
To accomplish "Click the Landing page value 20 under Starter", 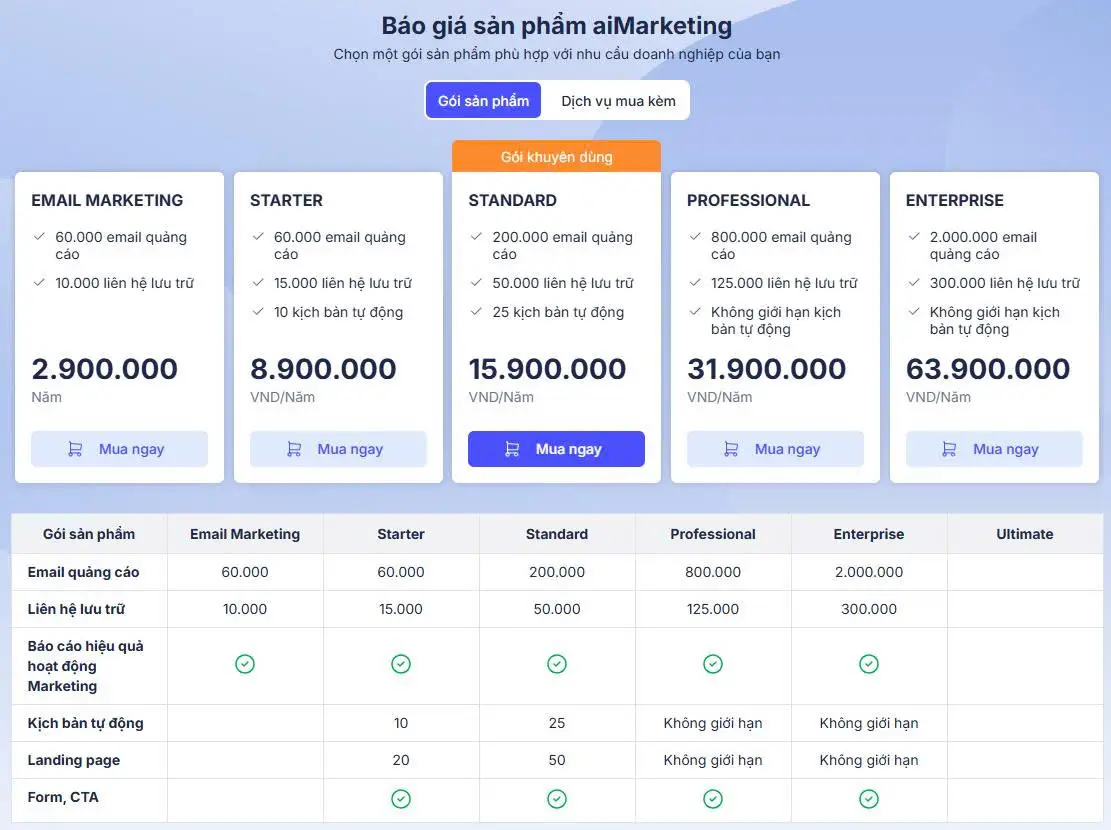I will pyautogui.click(x=401, y=760).
